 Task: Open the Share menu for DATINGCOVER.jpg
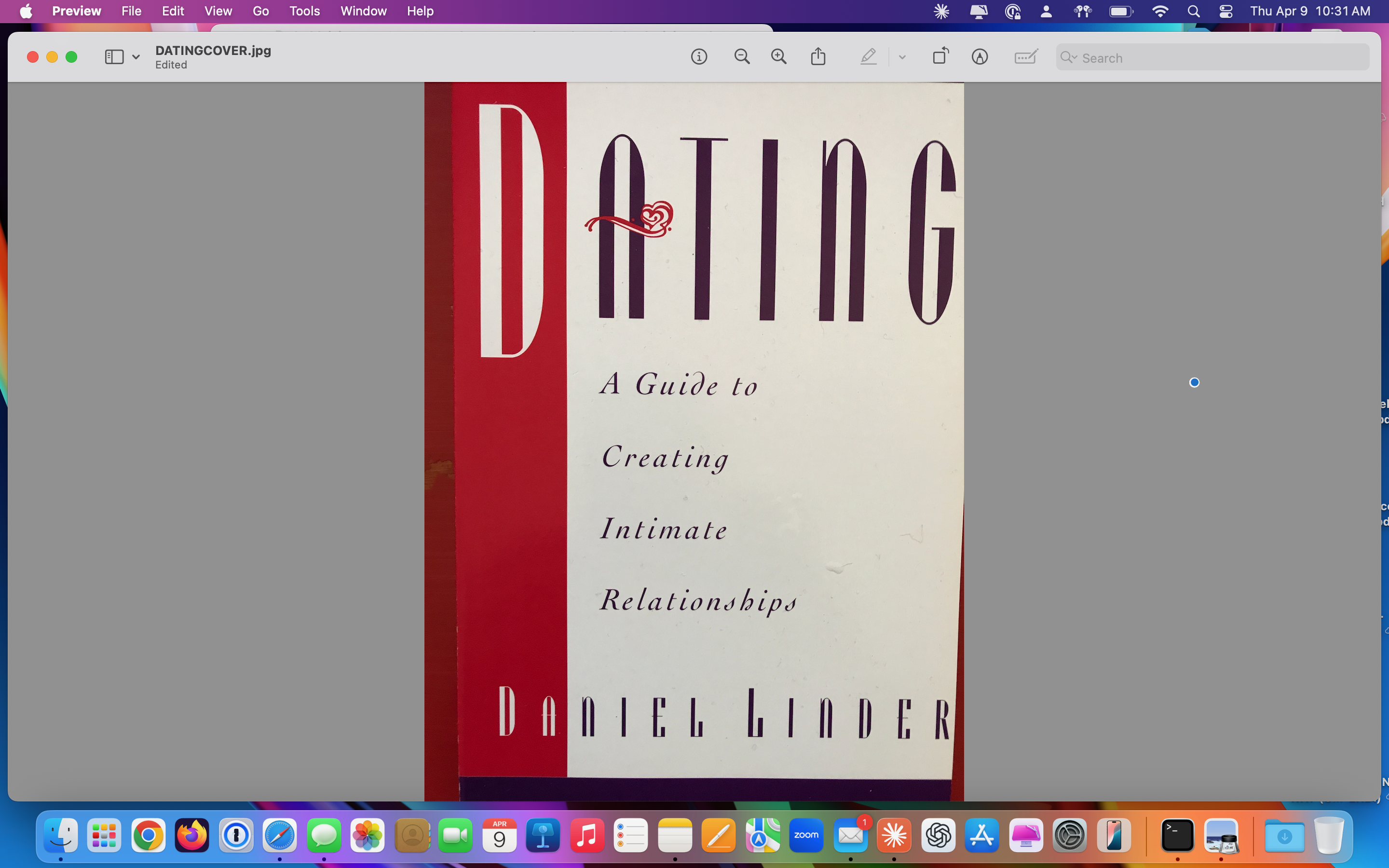[x=818, y=56]
